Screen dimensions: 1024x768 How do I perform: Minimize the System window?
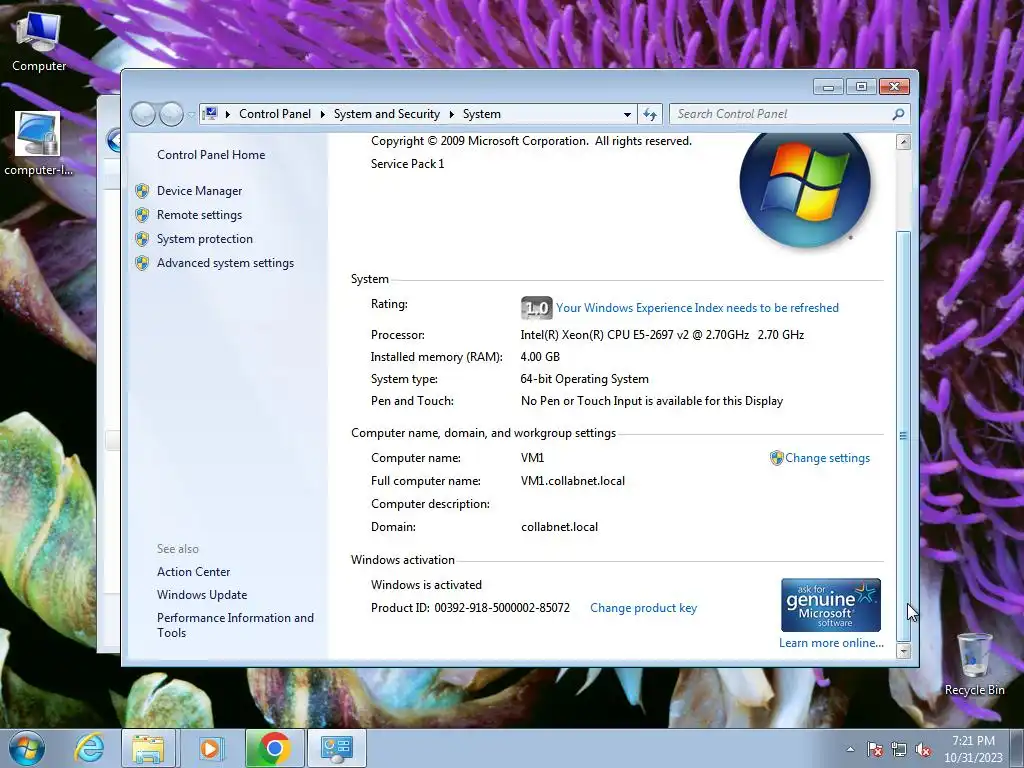(x=829, y=86)
